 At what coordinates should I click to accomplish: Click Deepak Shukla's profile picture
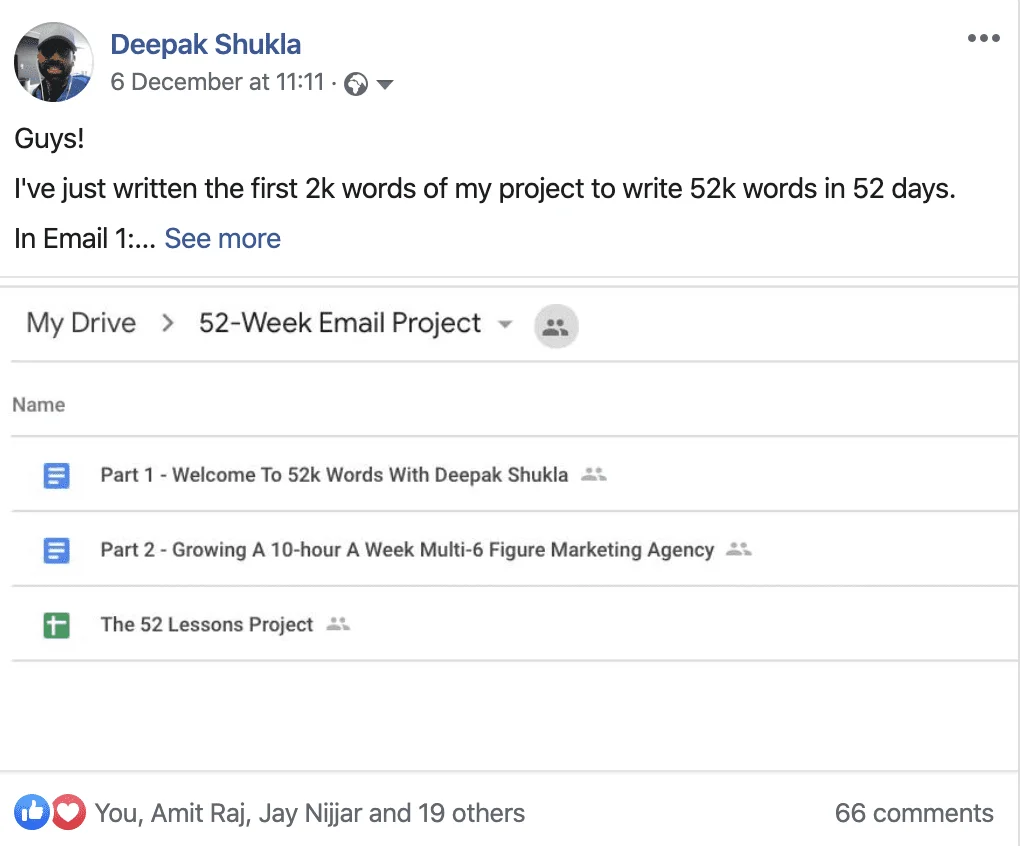(54, 62)
